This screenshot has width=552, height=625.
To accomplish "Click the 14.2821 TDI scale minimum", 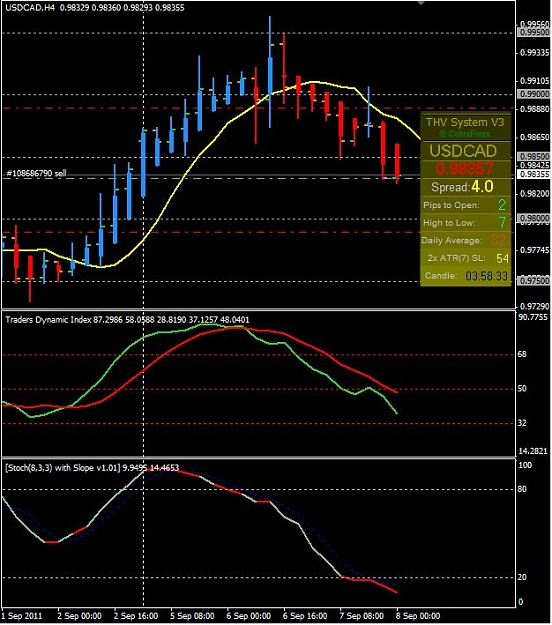I will 533,451.
